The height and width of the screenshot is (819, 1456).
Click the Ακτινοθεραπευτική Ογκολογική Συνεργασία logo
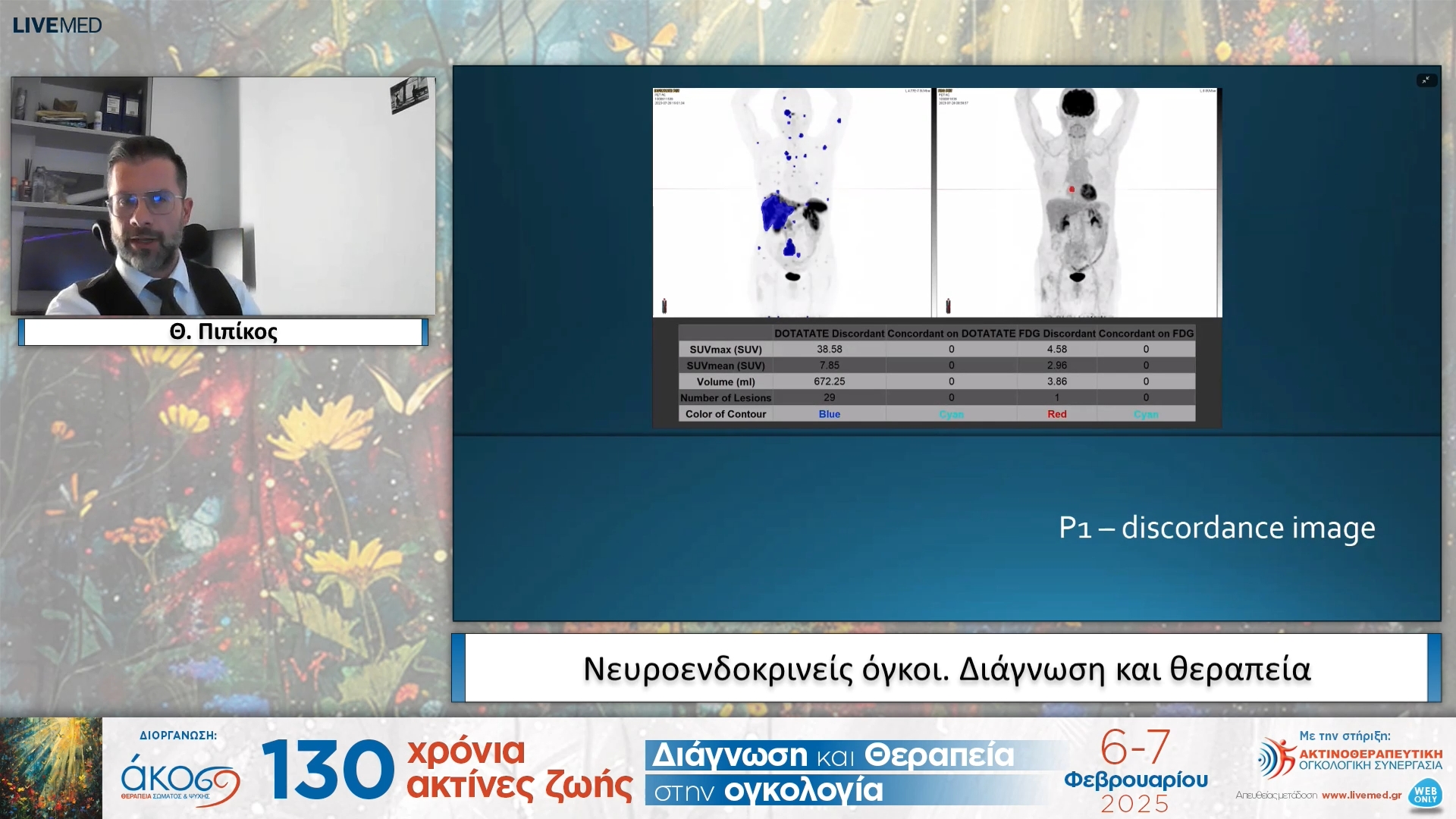click(x=1350, y=758)
